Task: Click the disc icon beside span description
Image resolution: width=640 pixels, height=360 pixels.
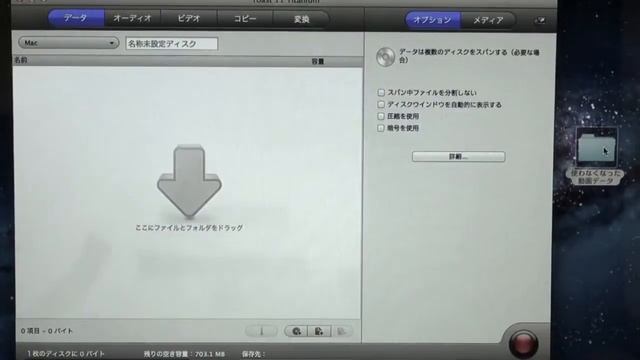Action: point(385,57)
